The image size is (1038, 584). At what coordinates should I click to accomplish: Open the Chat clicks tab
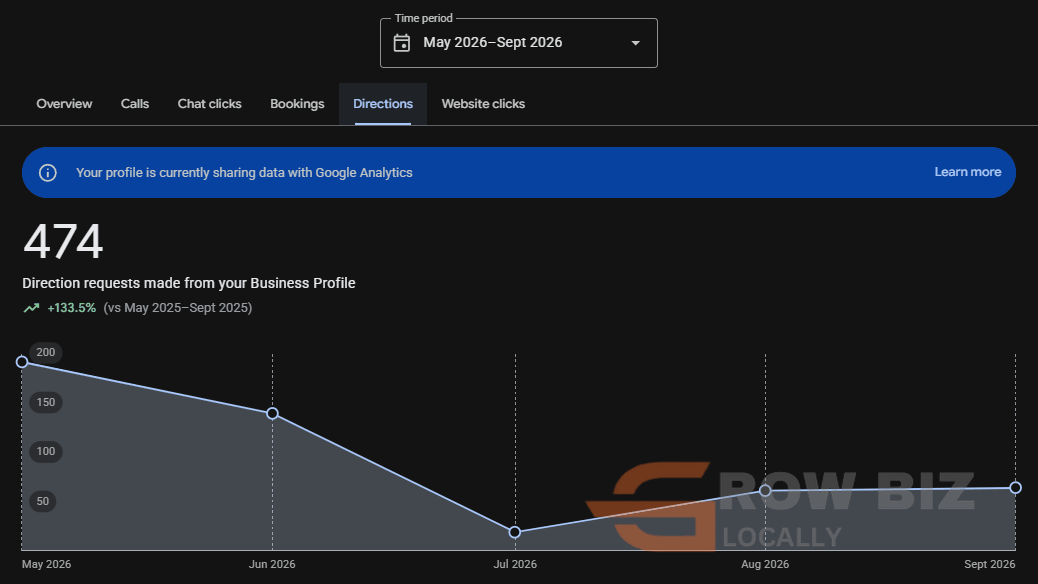point(209,104)
